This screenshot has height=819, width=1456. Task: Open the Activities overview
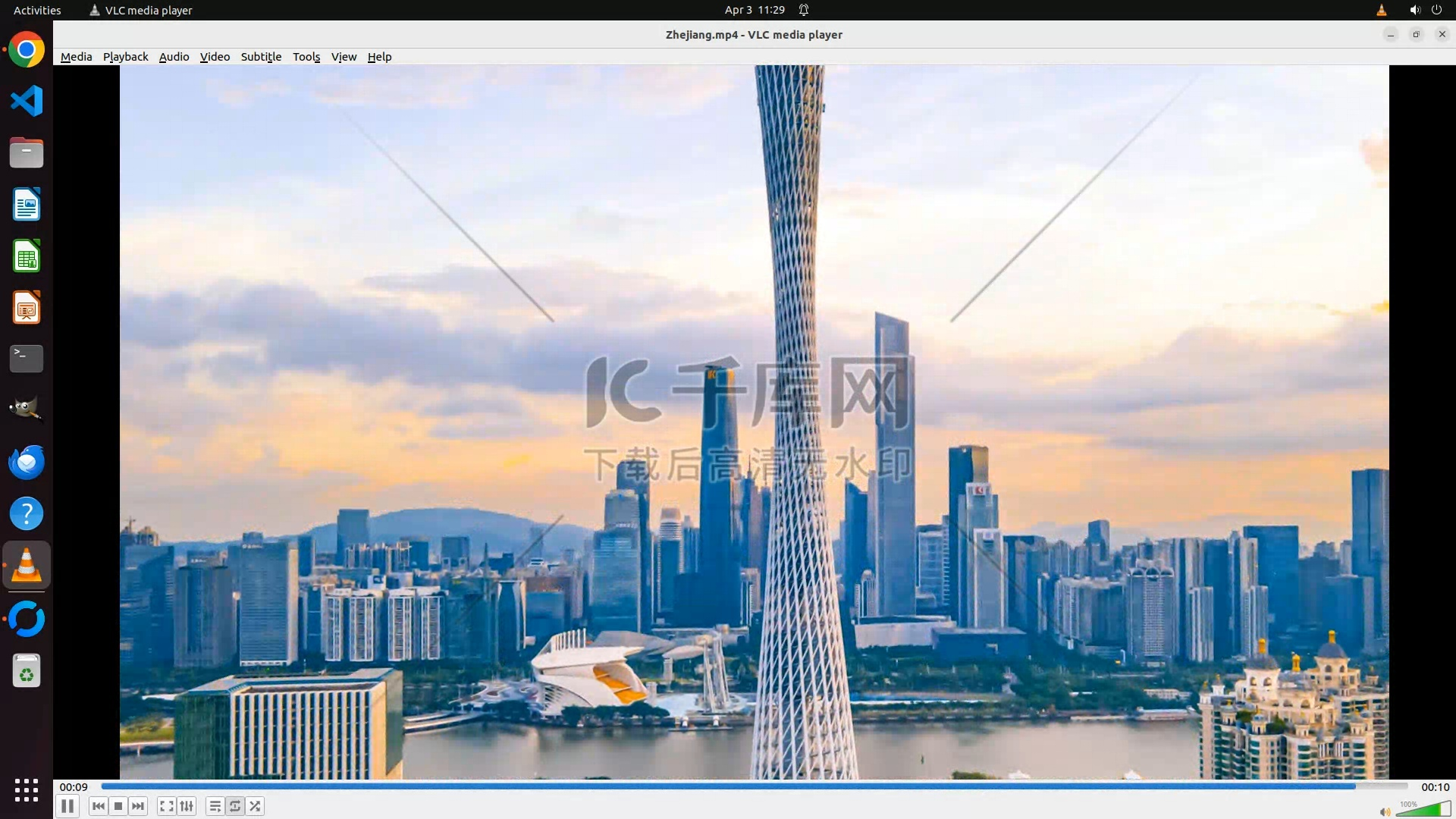click(37, 10)
